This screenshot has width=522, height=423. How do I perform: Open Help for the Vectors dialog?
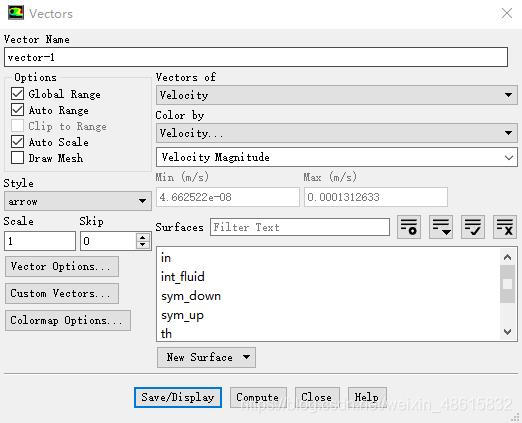[367, 397]
